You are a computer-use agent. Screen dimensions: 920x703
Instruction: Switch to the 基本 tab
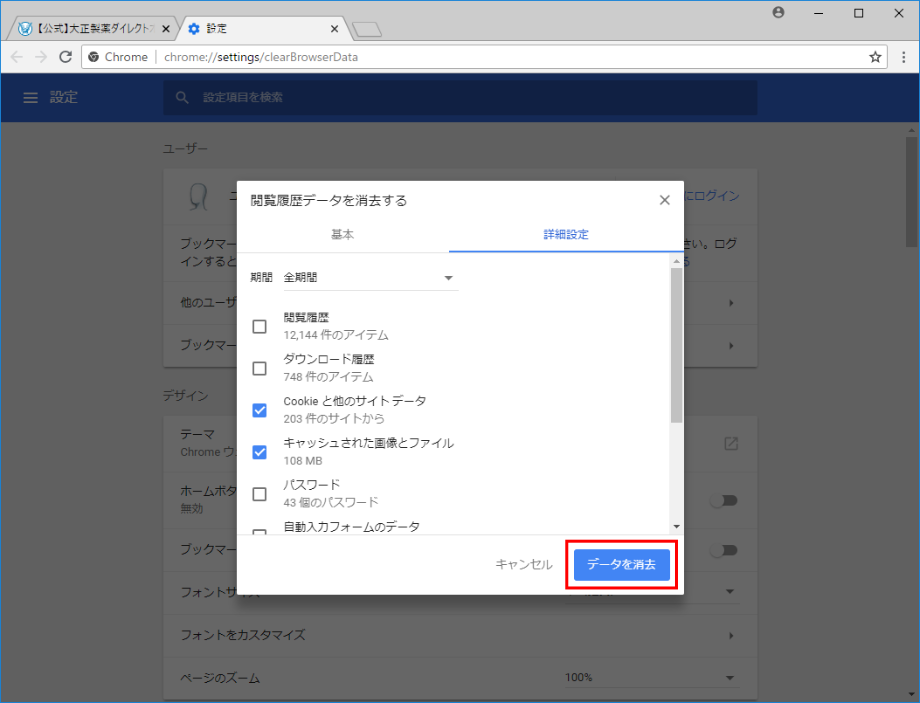click(x=343, y=235)
